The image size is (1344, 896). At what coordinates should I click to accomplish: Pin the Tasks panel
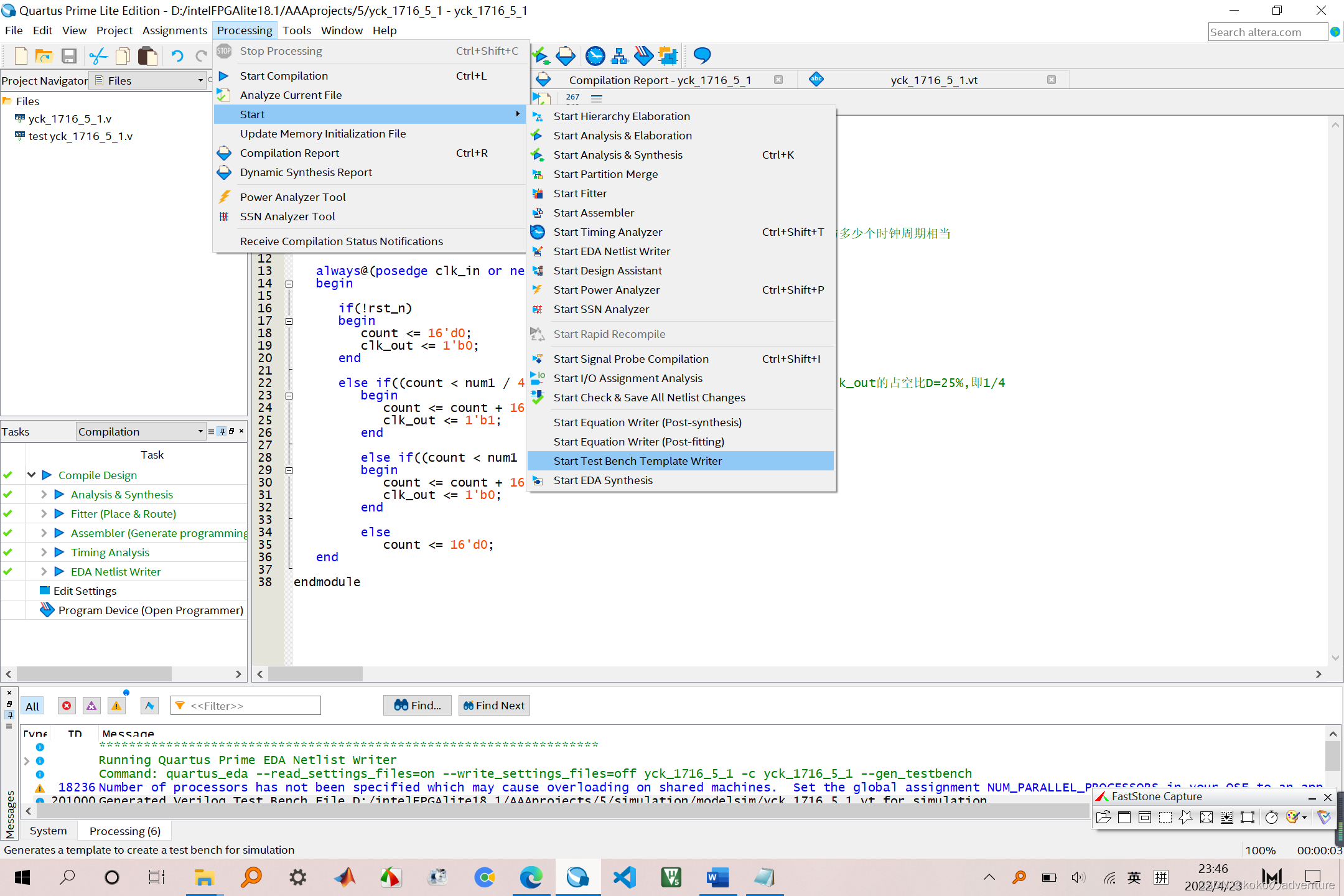tap(222, 431)
